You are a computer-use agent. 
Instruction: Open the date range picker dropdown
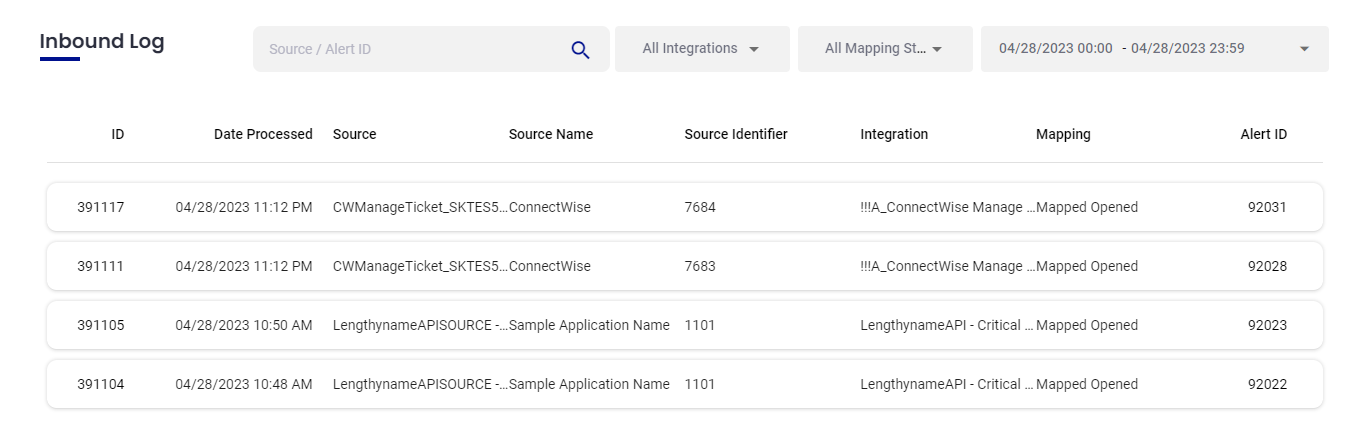click(1154, 49)
